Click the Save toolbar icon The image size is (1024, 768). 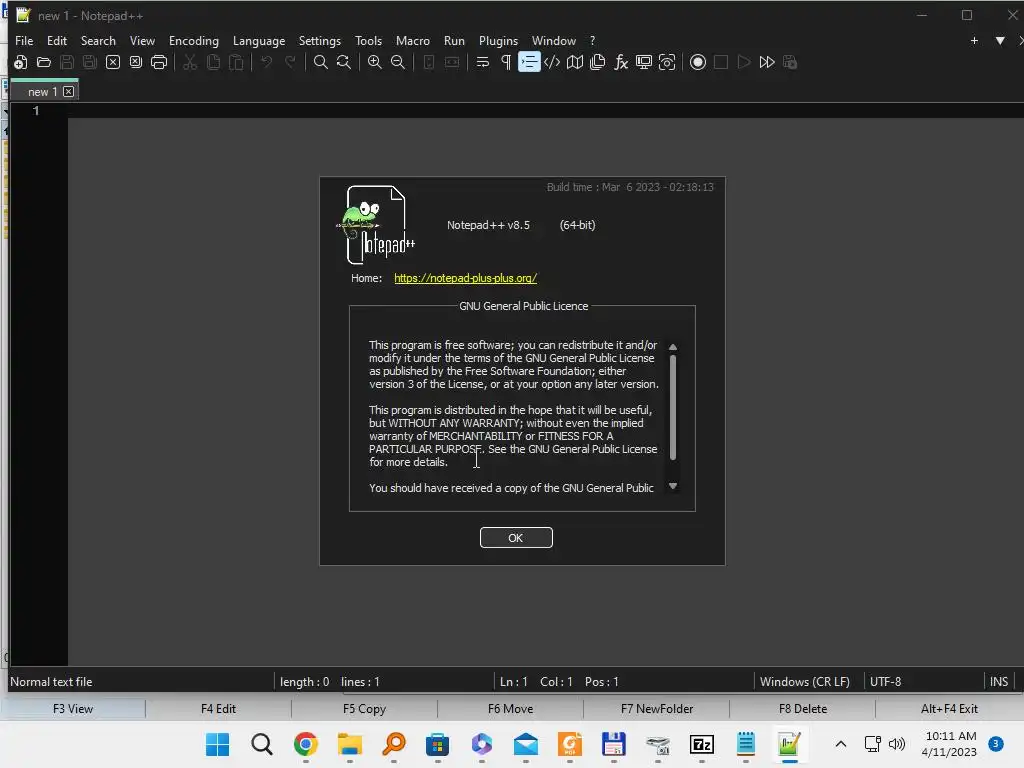pos(67,62)
